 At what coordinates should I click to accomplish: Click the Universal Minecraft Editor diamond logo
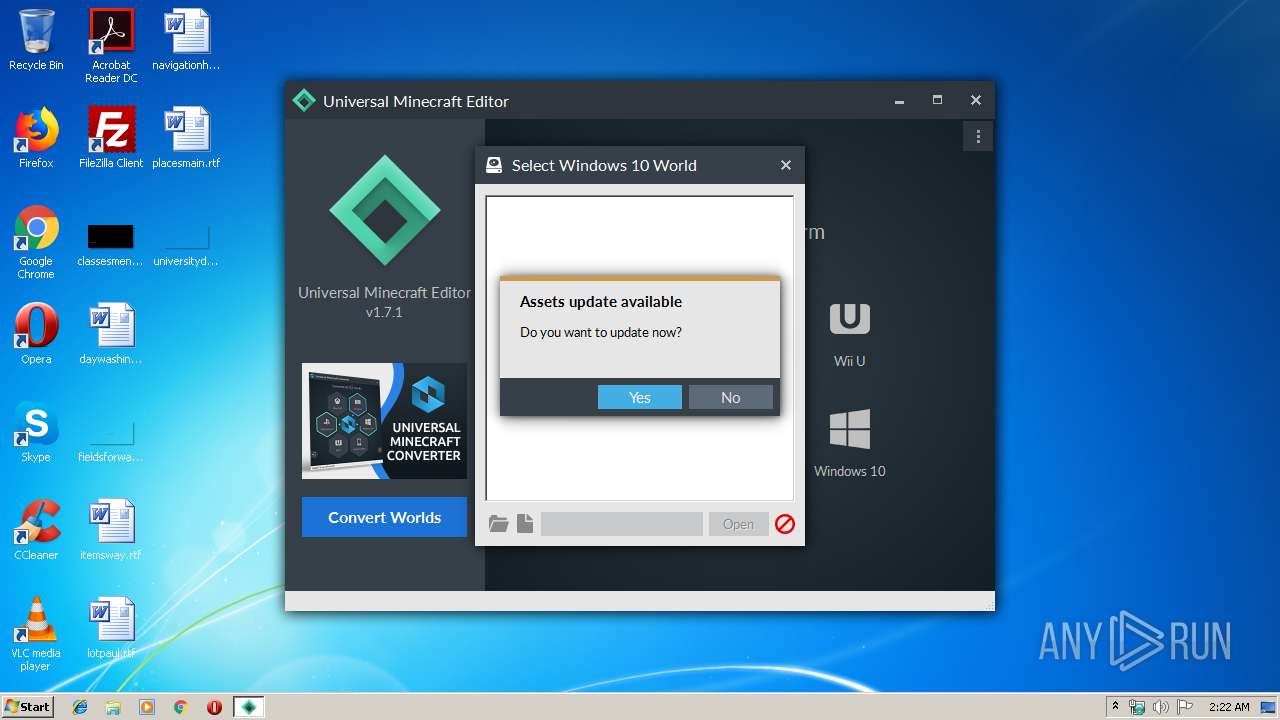(x=384, y=211)
